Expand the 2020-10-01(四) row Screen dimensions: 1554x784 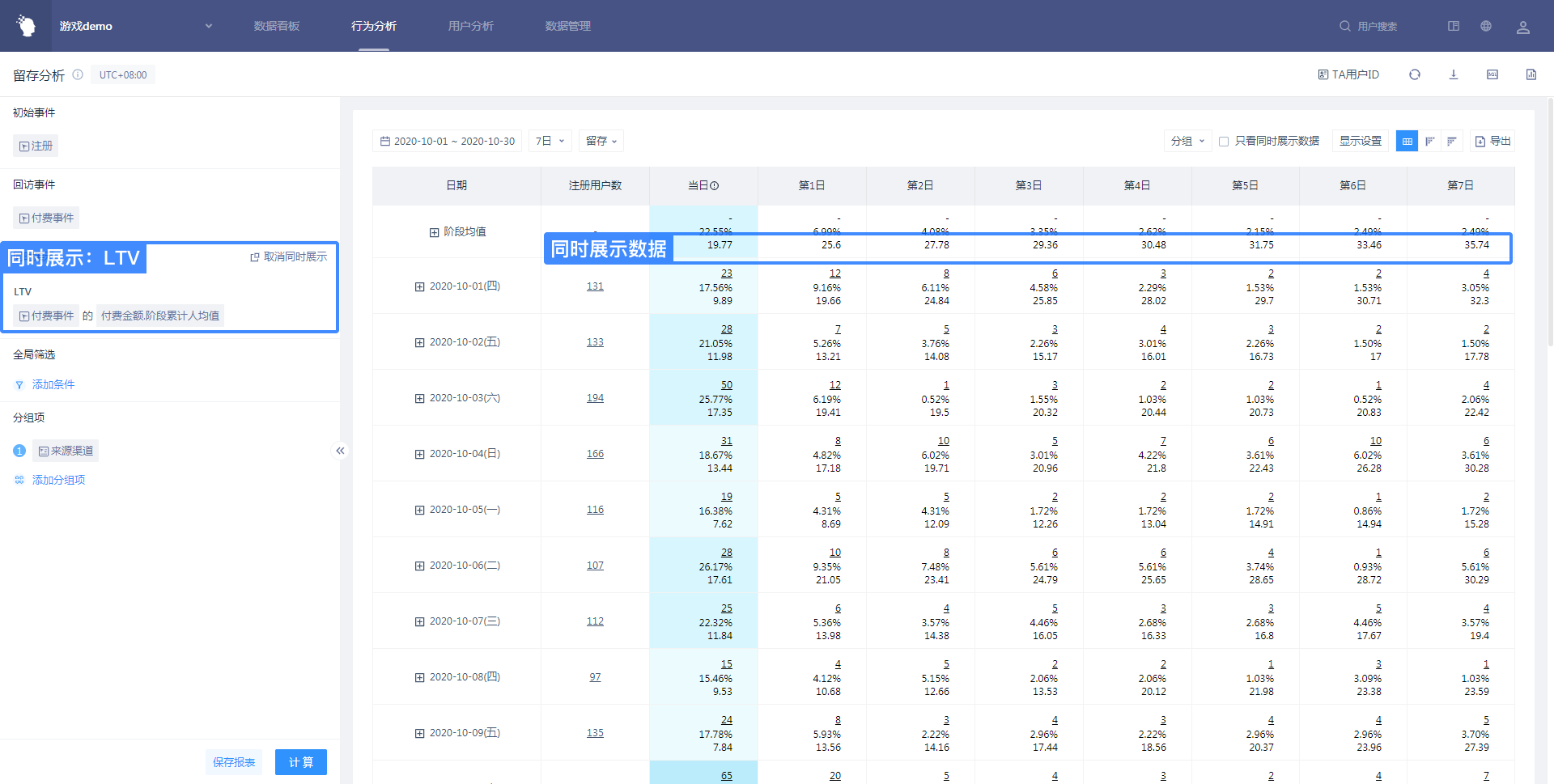click(419, 286)
